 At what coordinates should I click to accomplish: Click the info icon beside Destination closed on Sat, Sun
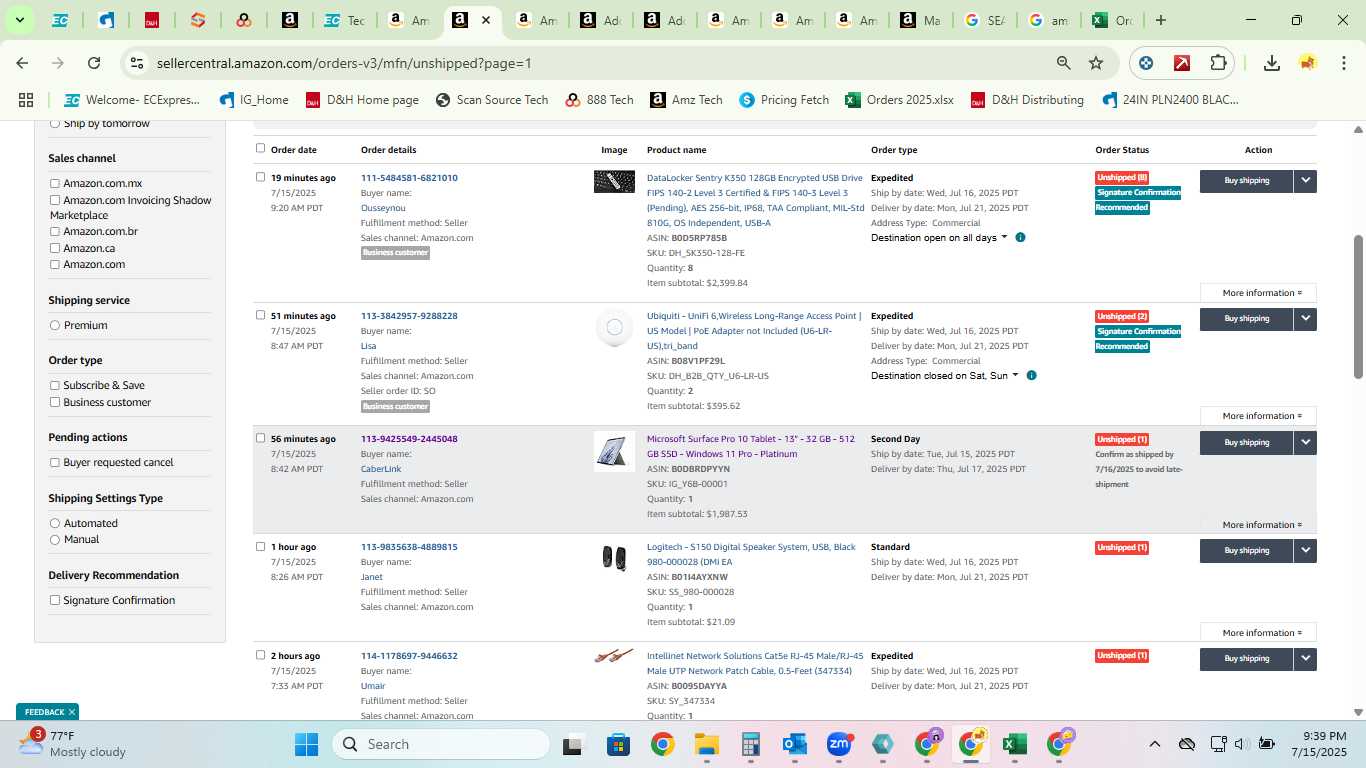(1031, 376)
